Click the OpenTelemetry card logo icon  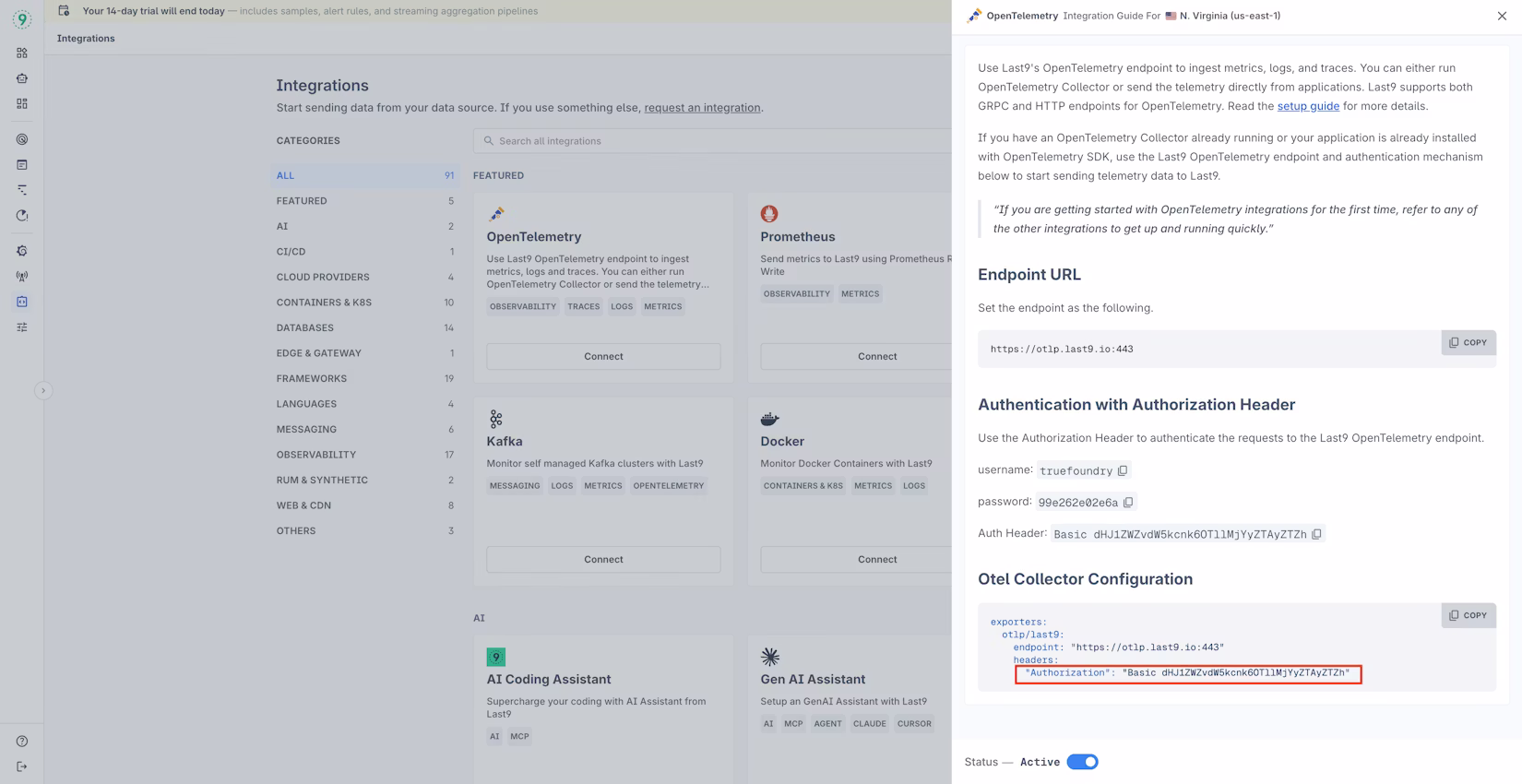coord(496,214)
